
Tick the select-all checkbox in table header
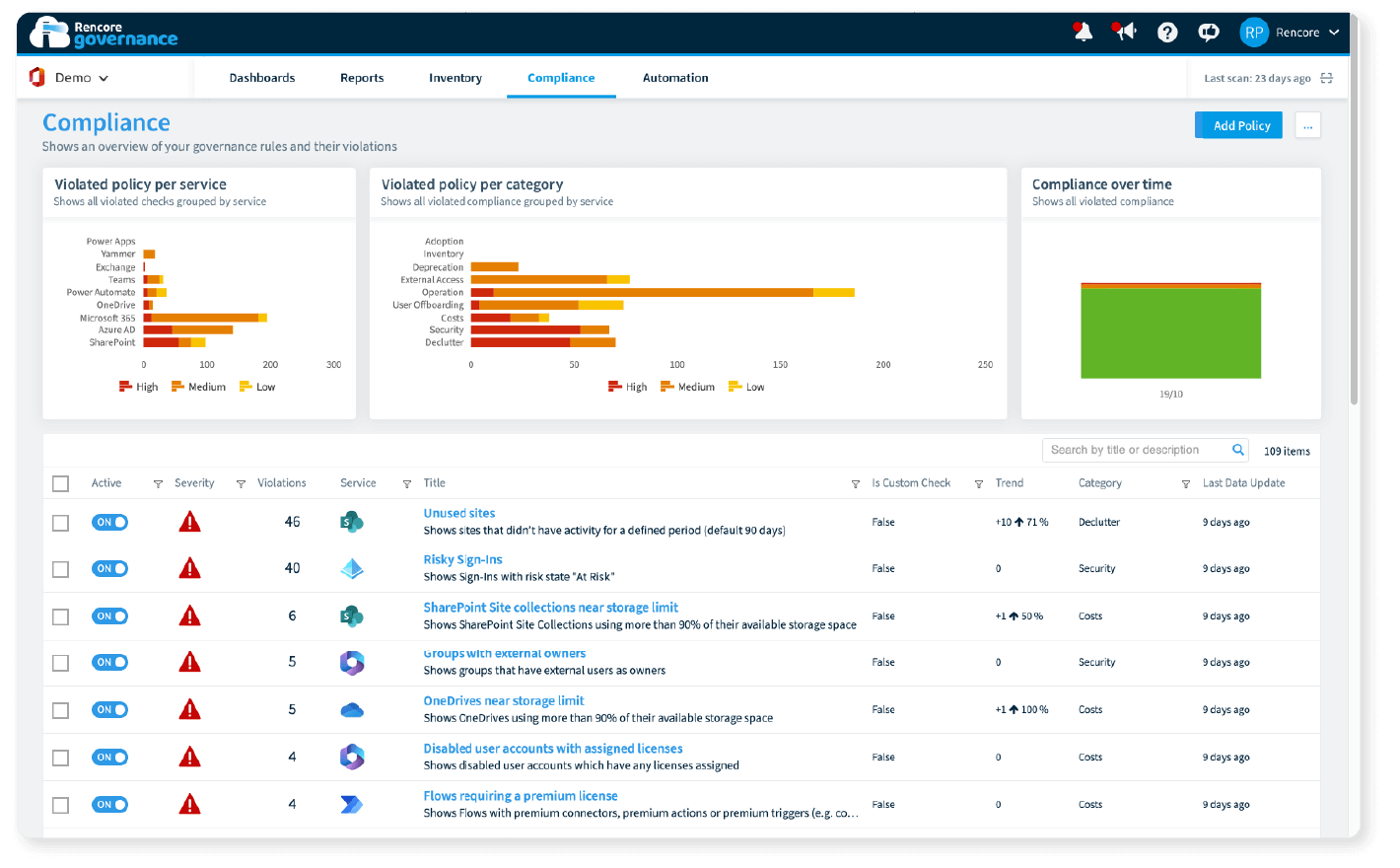[61, 483]
